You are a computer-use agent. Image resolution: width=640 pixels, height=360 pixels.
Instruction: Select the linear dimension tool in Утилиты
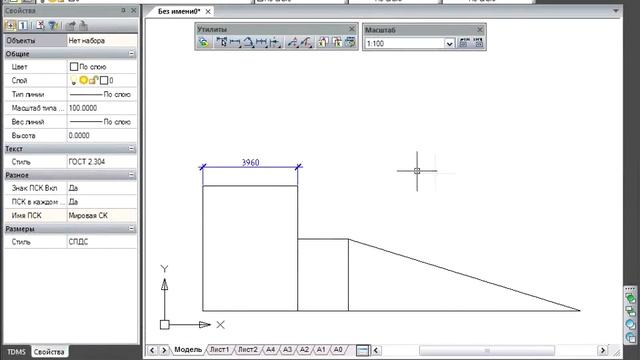click(x=235, y=42)
